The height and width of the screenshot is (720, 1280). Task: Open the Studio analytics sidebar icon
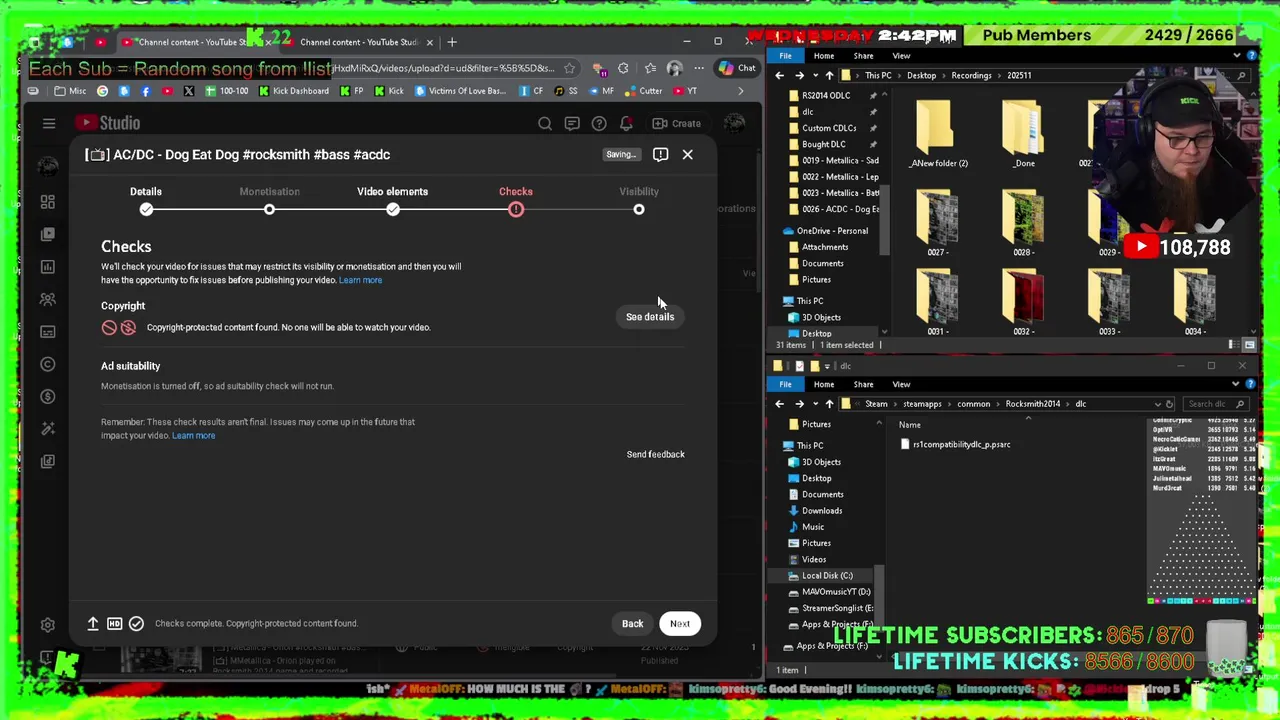click(x=48, y=267)
